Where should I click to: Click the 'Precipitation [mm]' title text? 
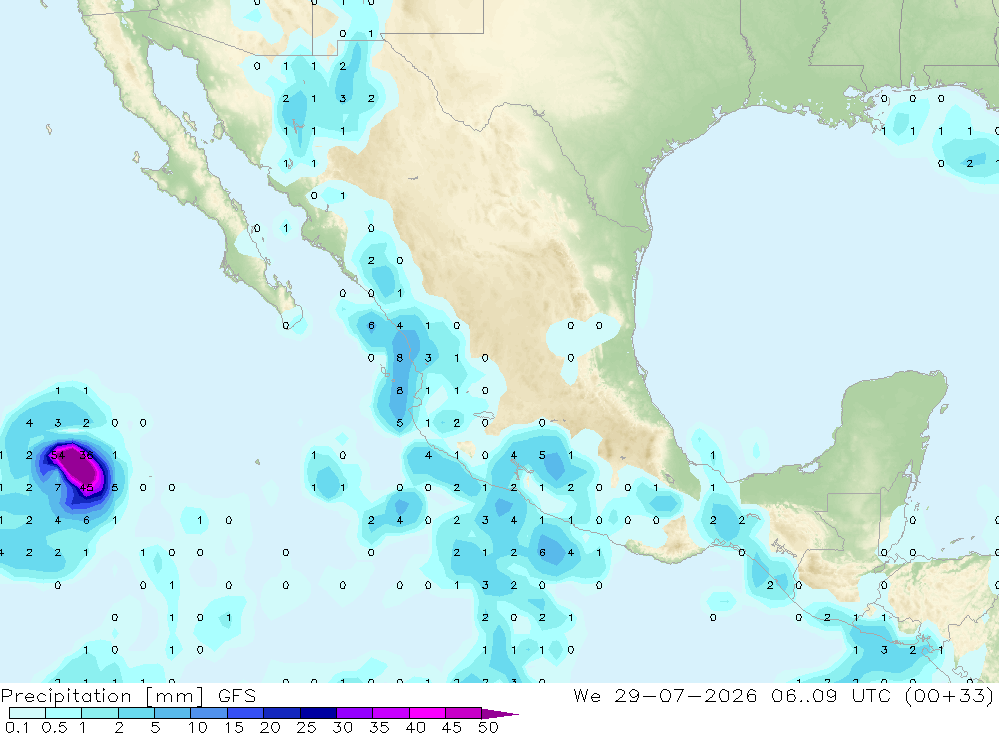pyautogui.click(x=102, y=696)
